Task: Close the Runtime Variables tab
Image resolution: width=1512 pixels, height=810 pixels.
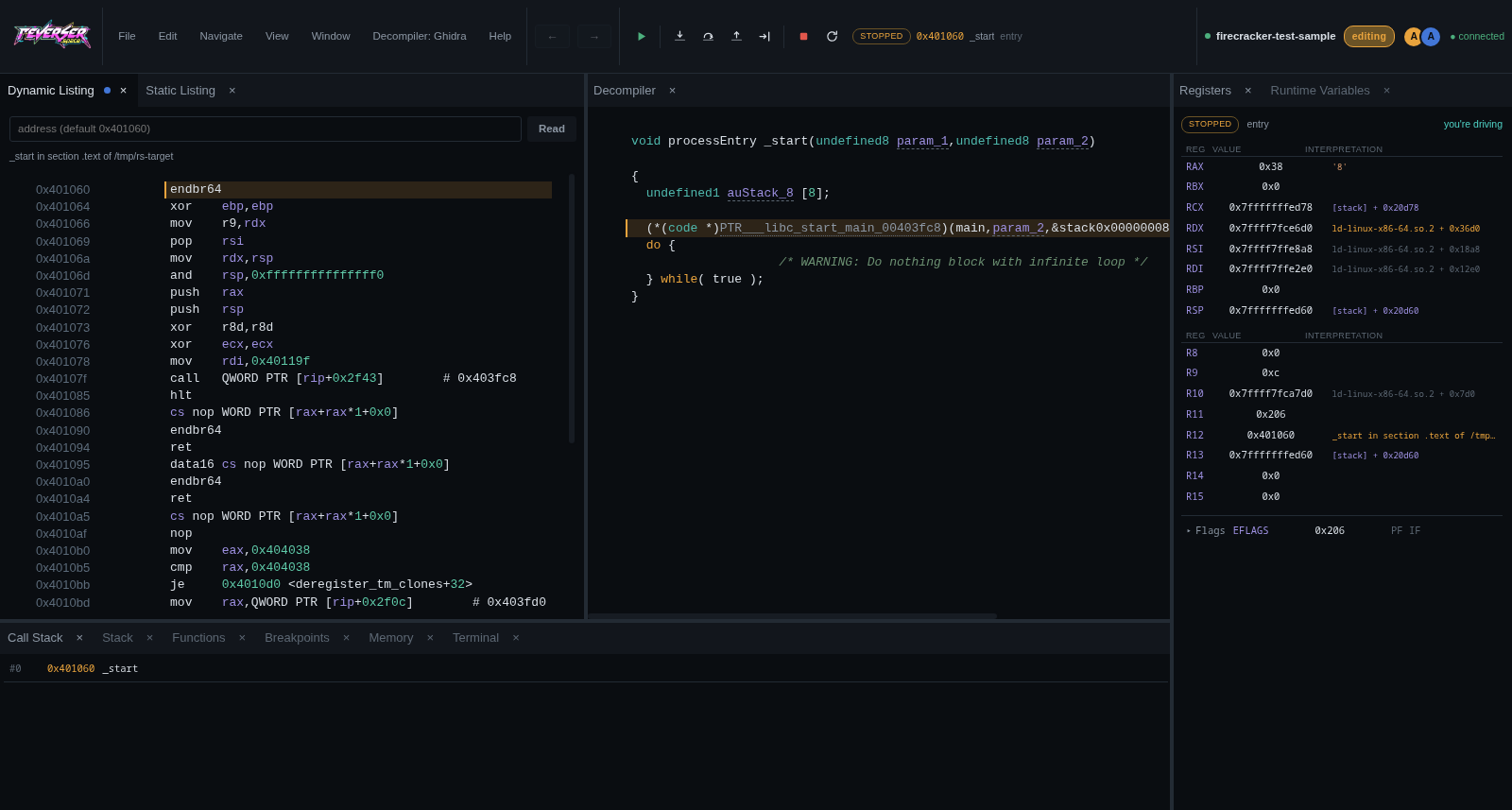Action: (1386, 91)
